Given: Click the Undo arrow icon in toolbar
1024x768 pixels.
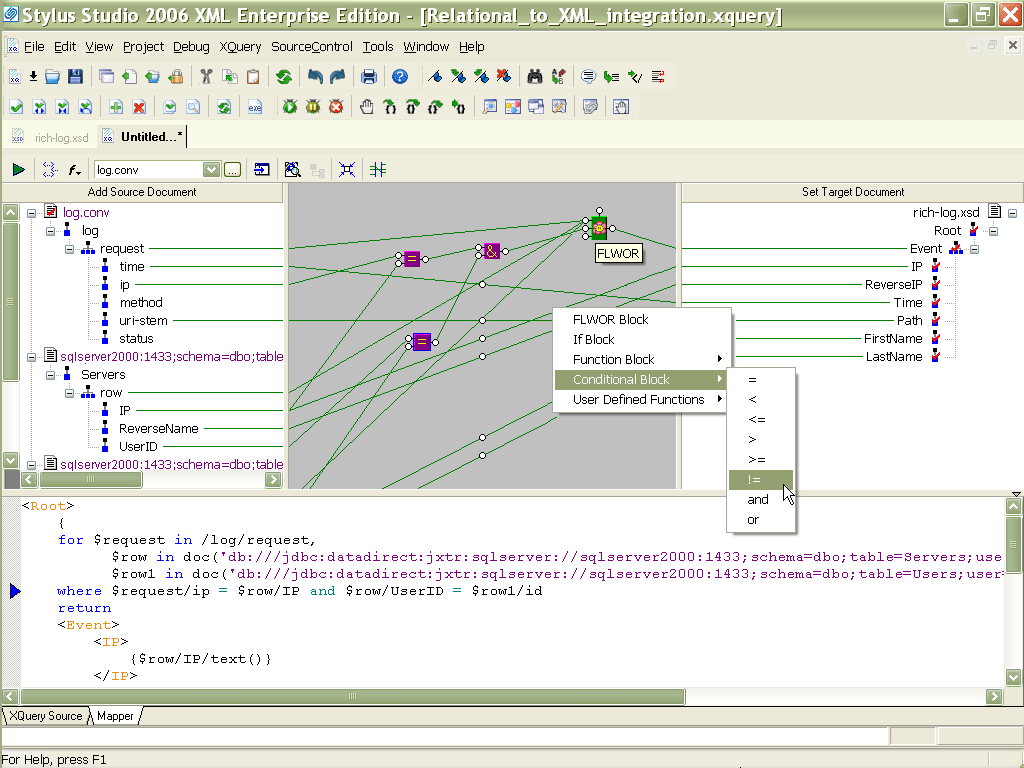Looking at the screenshot, I should click(x=315, y=77).
